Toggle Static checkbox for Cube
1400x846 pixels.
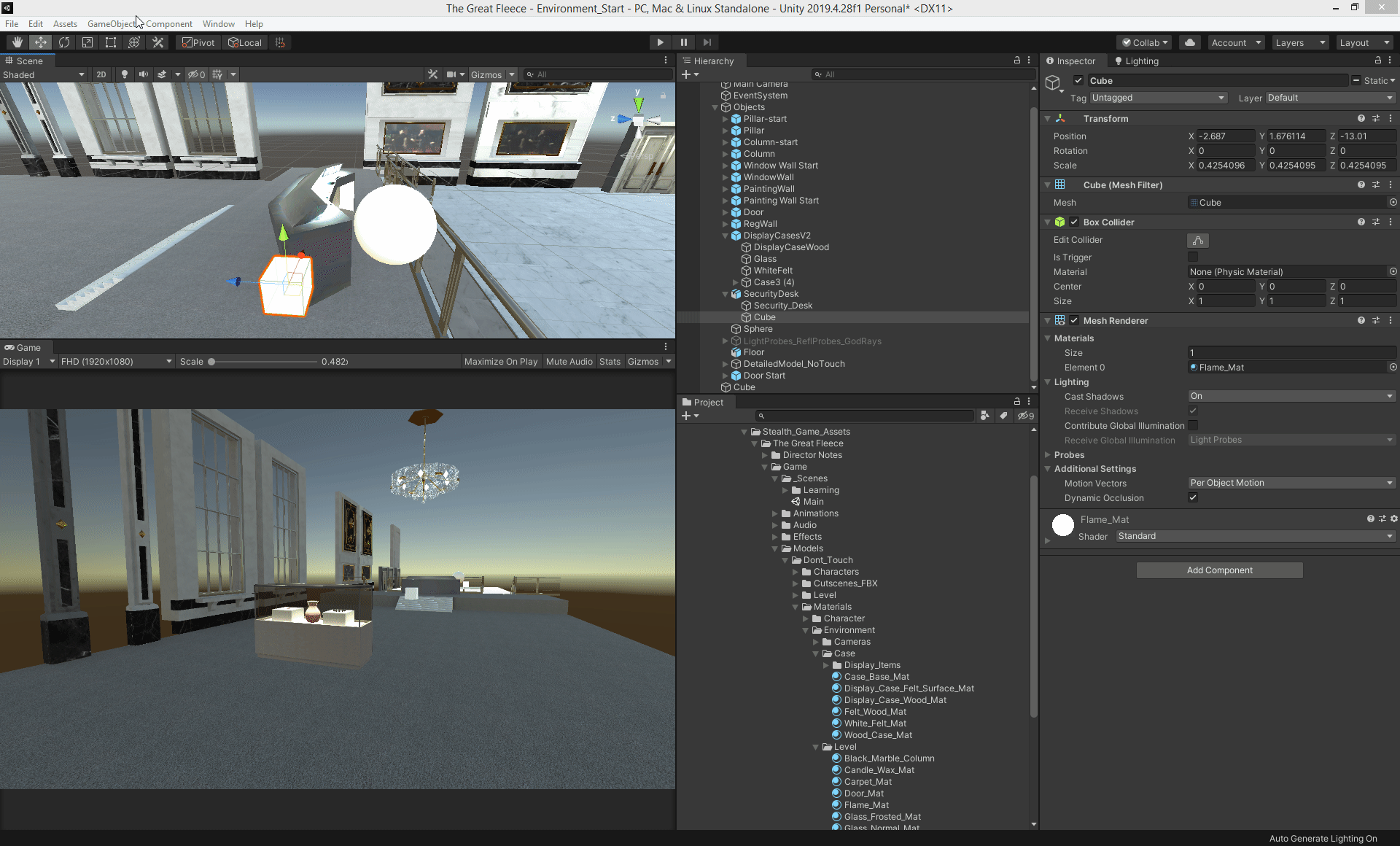(x=1356, y=80)
